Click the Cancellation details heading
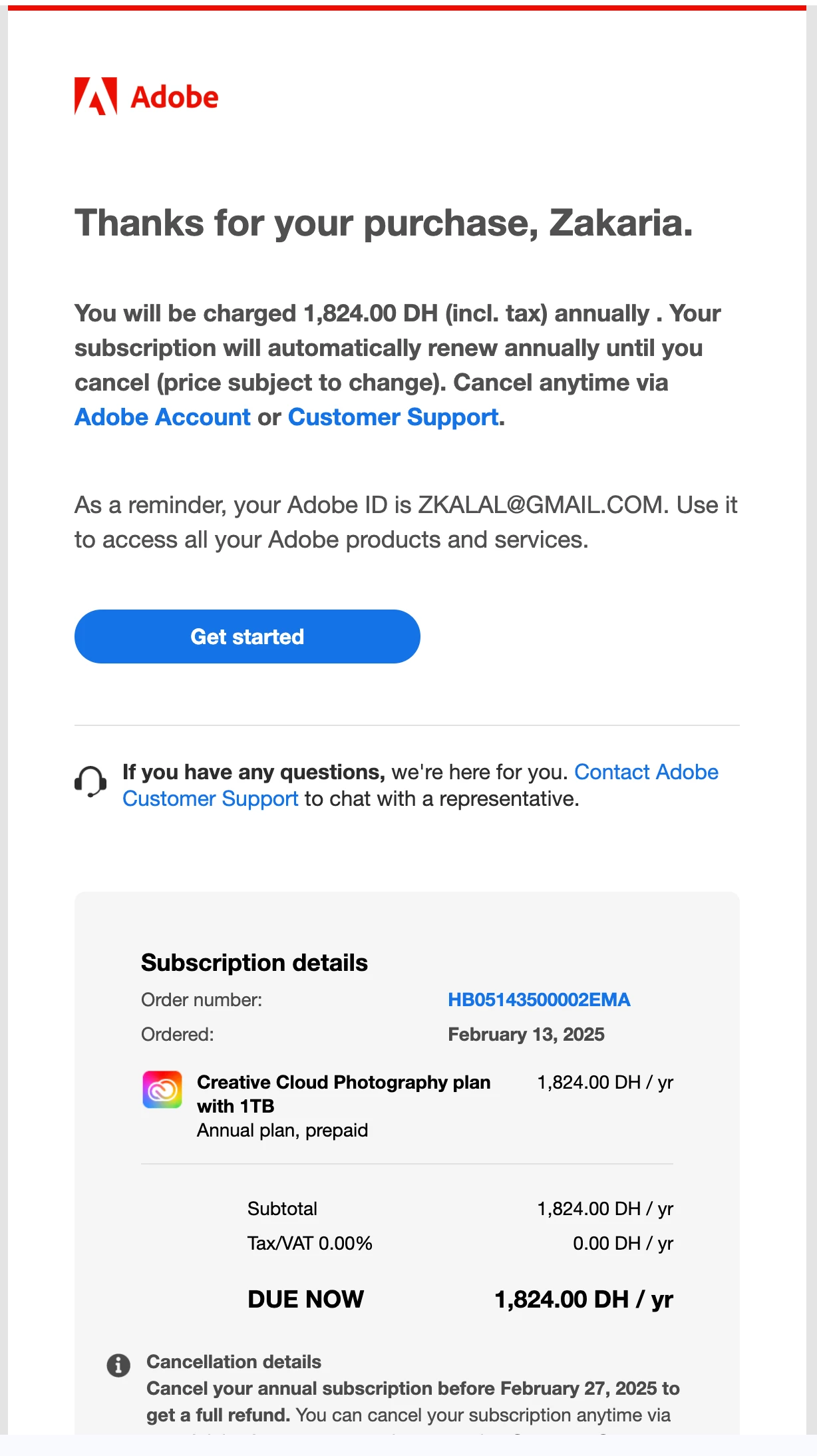 (234, 1362)
